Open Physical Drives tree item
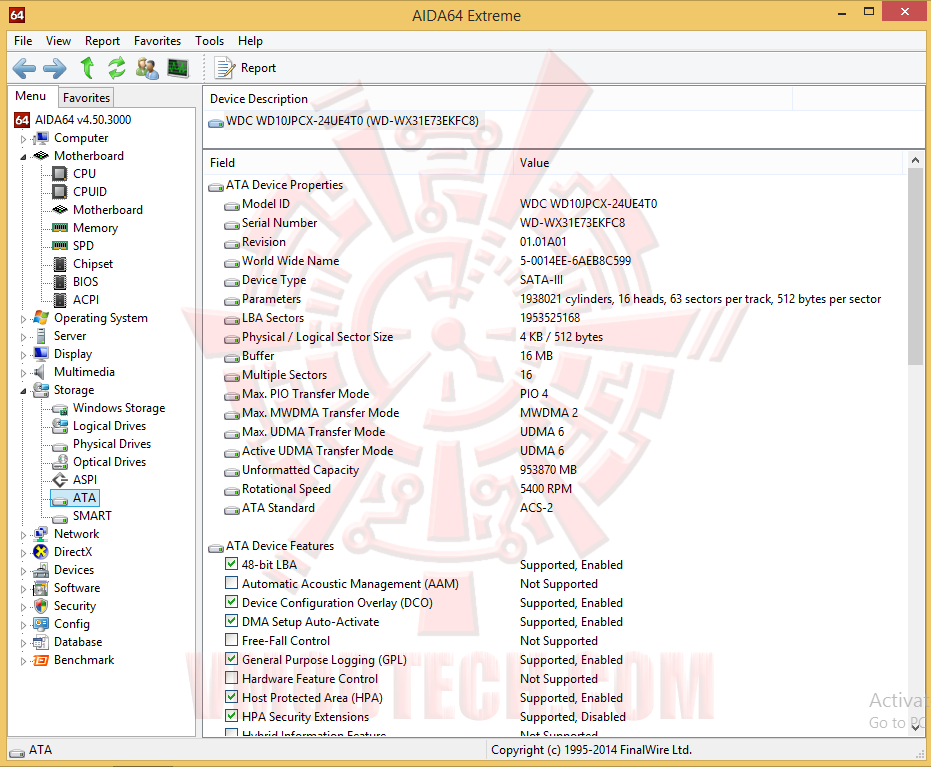The image size is (931, 767). (x=112, y=444)
